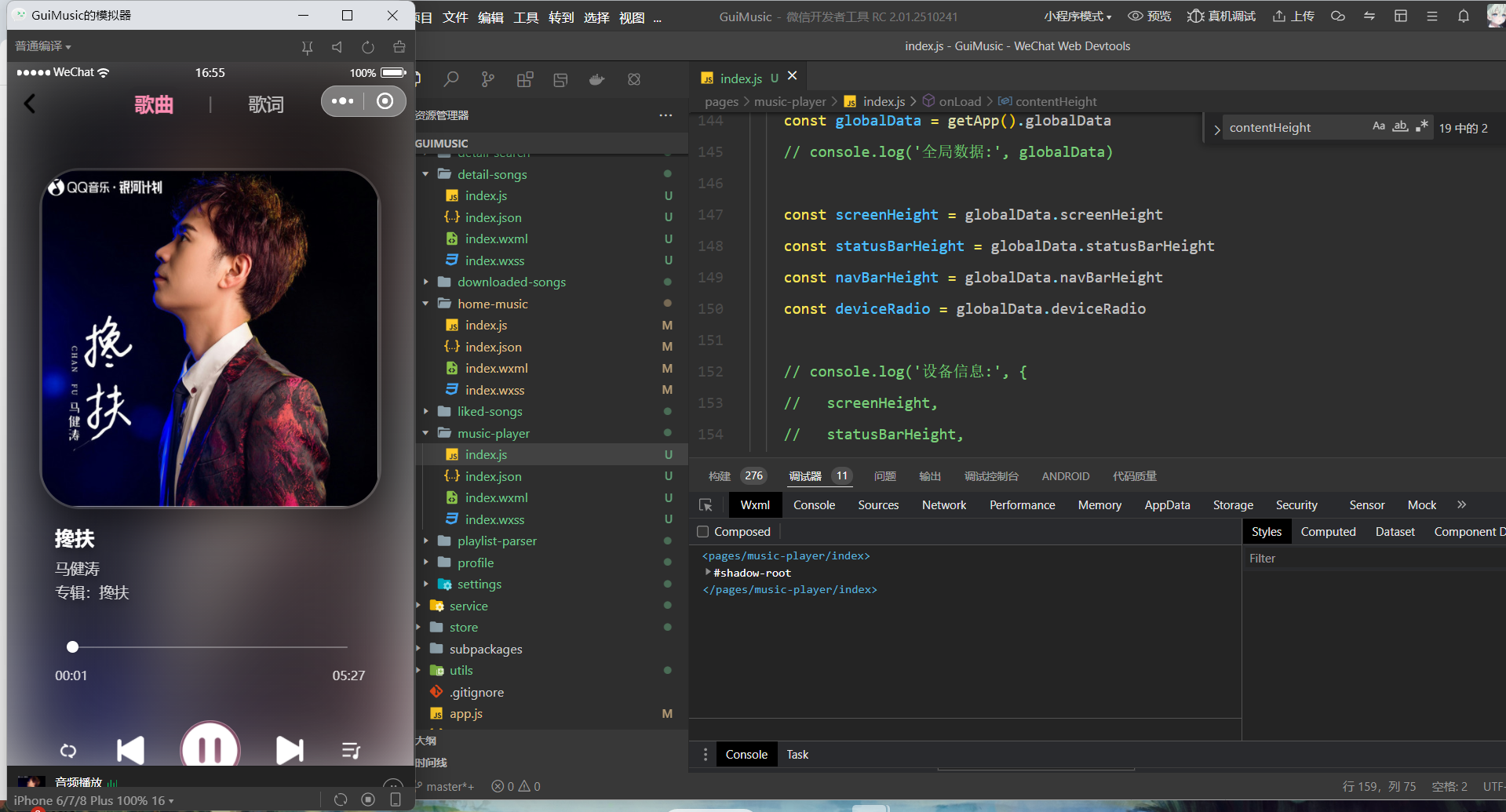Open the playlist queue icon
Image resolution: width=1506 pixels, height=812 pixels.
351,751
